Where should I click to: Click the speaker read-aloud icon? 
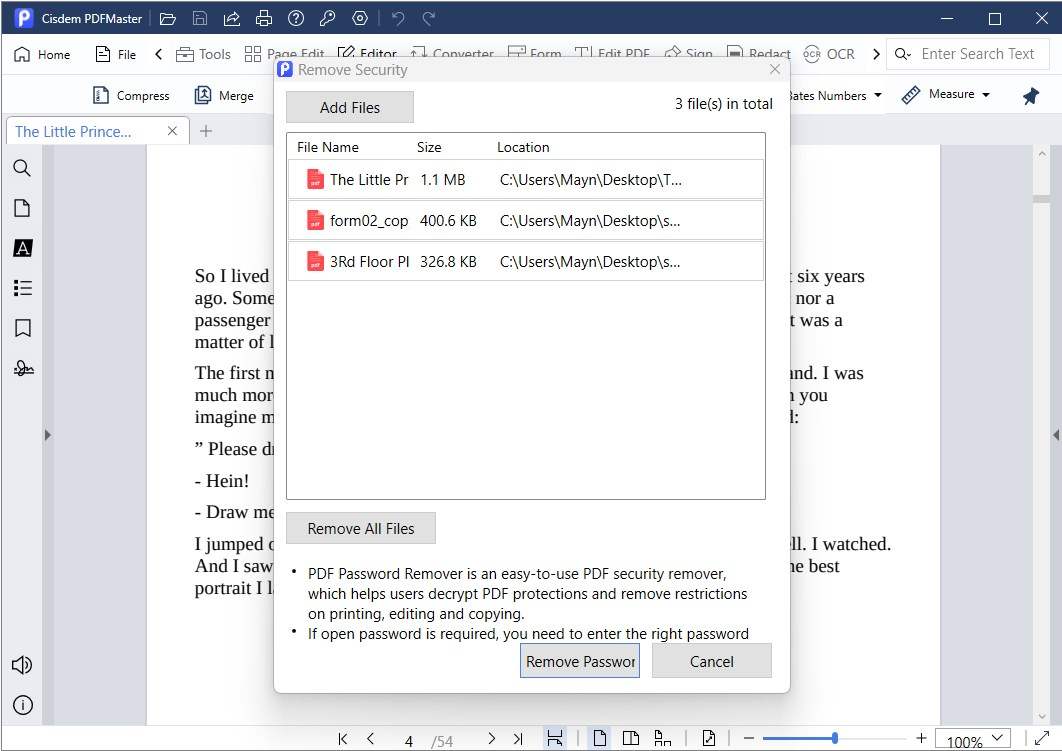[22, 665]
